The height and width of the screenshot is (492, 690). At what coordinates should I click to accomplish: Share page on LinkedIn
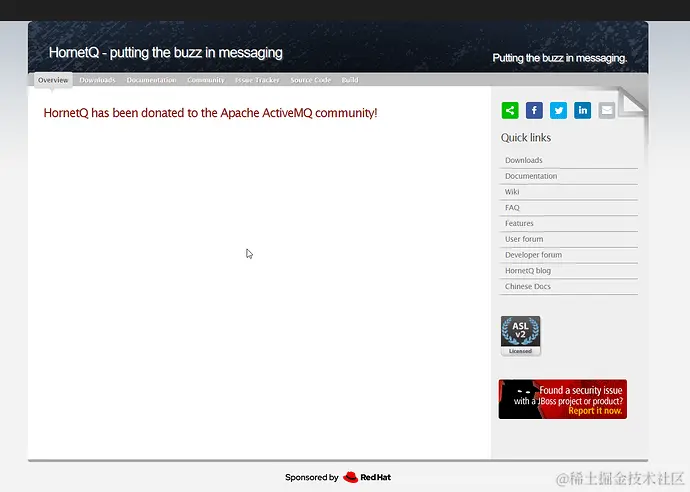pos(583,110)
